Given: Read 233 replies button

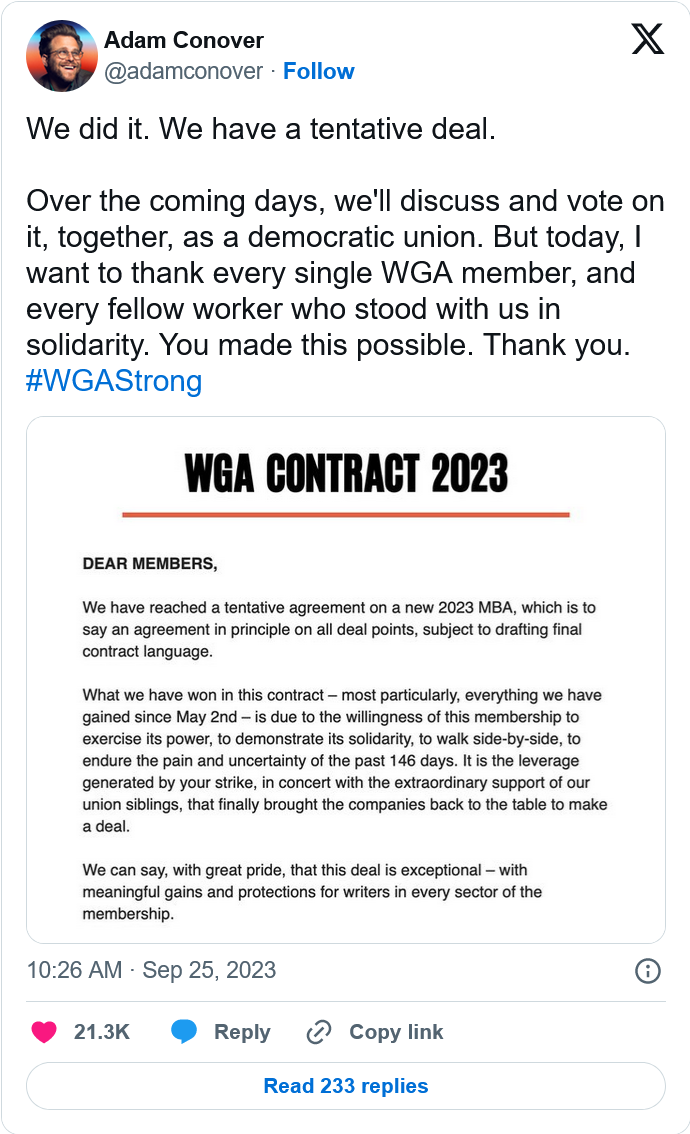Looking at the screenshot, I should [346, 1086].
